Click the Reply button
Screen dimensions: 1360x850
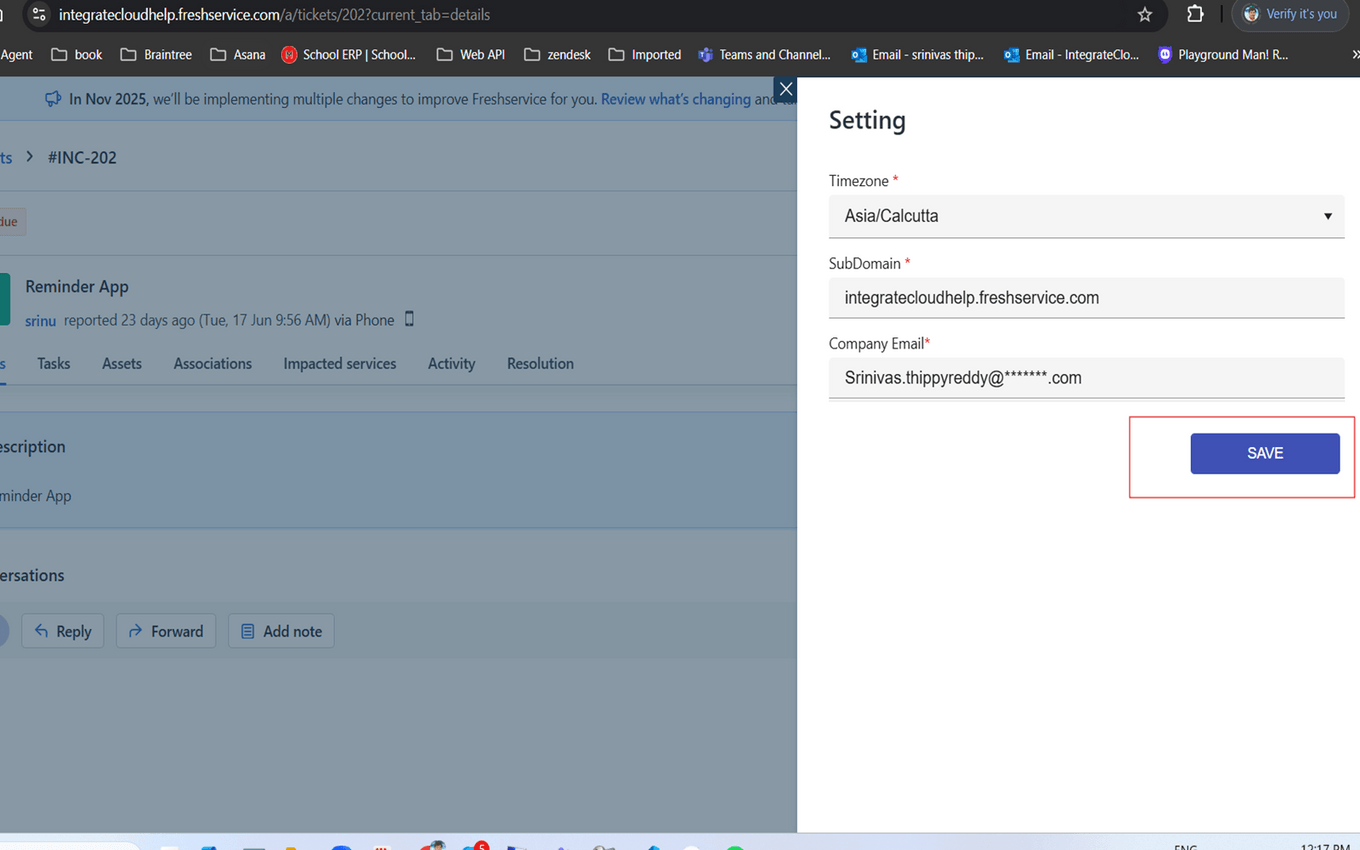[63, 631]
